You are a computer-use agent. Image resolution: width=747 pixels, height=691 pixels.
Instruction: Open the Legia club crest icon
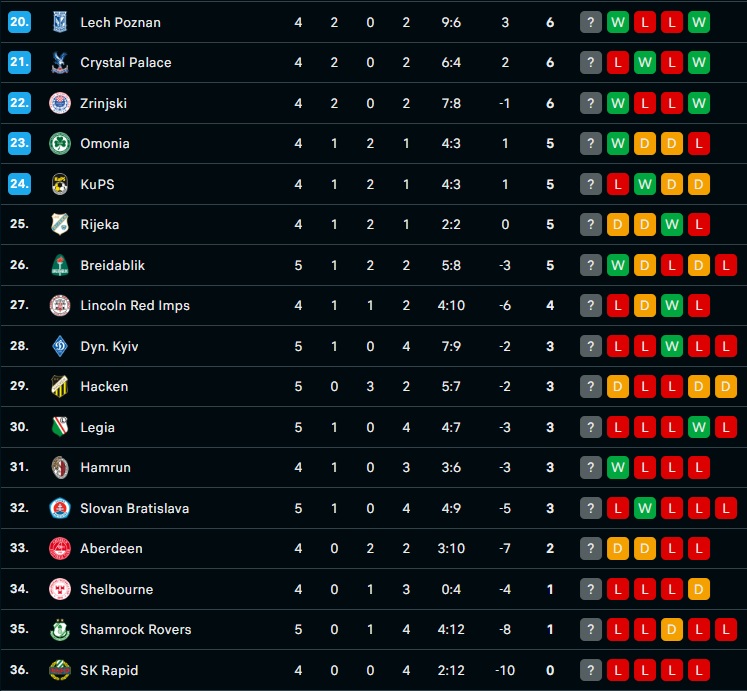click(x=60, y=427)
